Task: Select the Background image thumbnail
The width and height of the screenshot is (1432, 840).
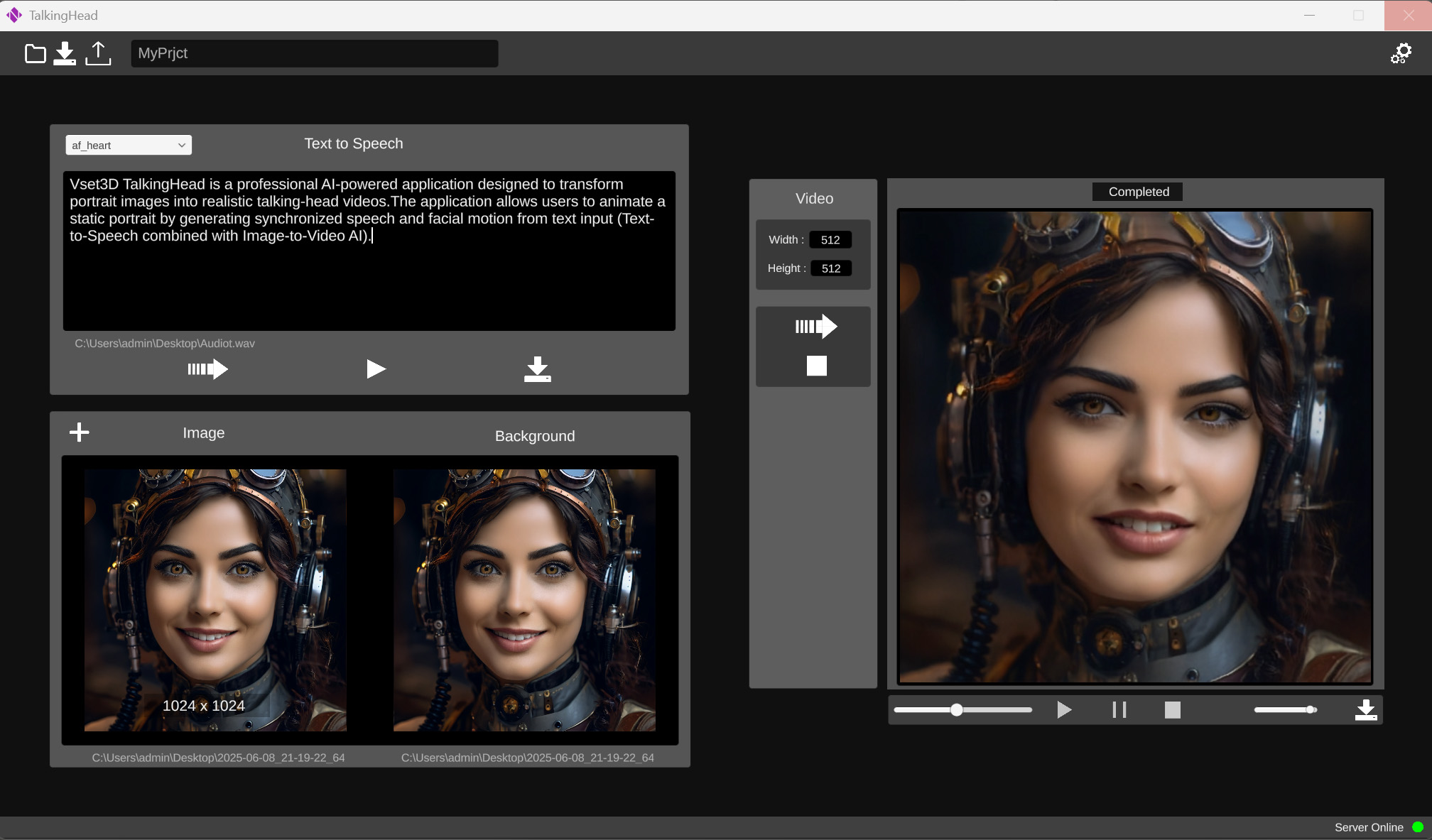Action: 524,600
